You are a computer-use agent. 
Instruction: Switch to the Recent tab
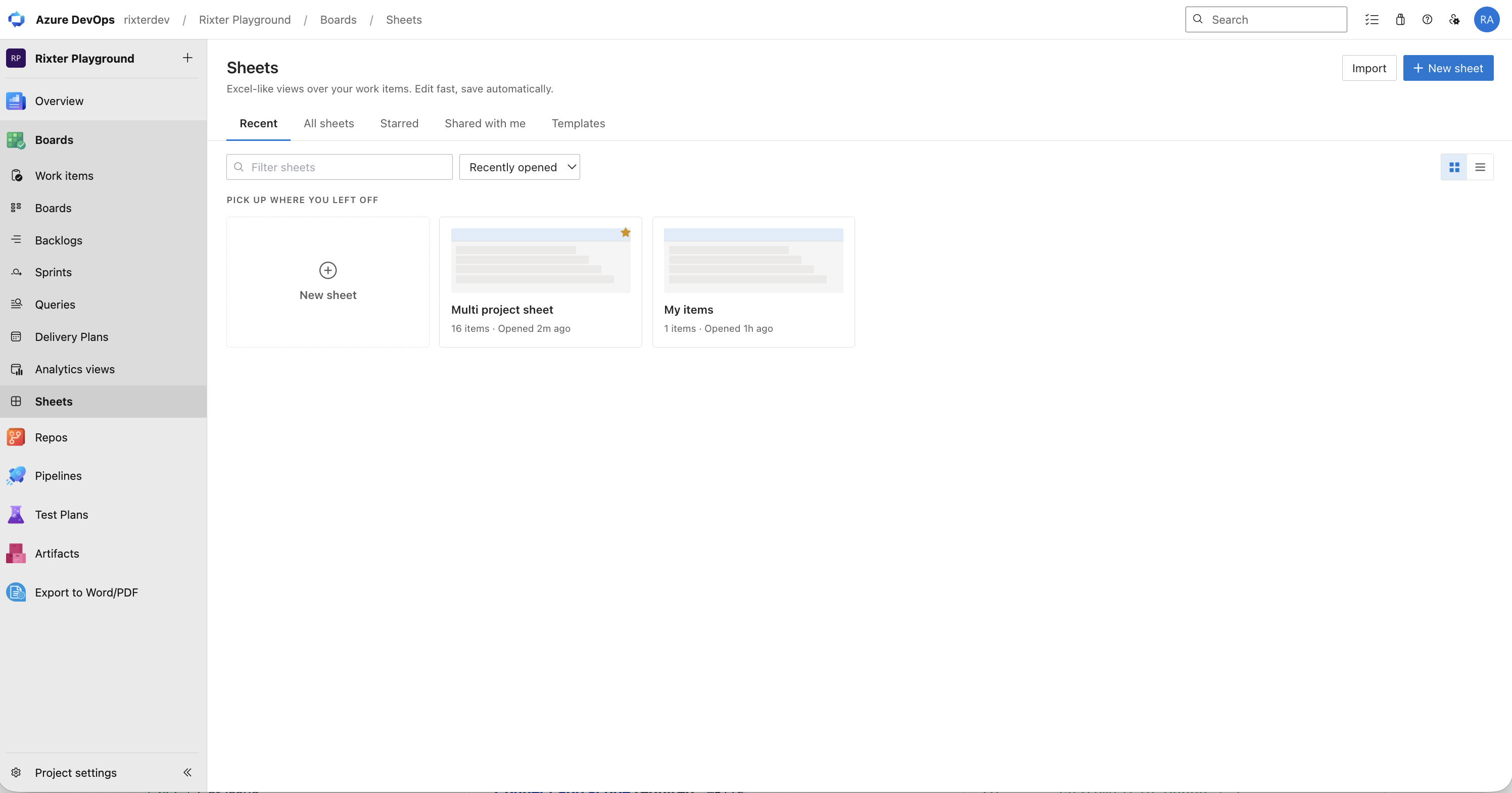258,123
